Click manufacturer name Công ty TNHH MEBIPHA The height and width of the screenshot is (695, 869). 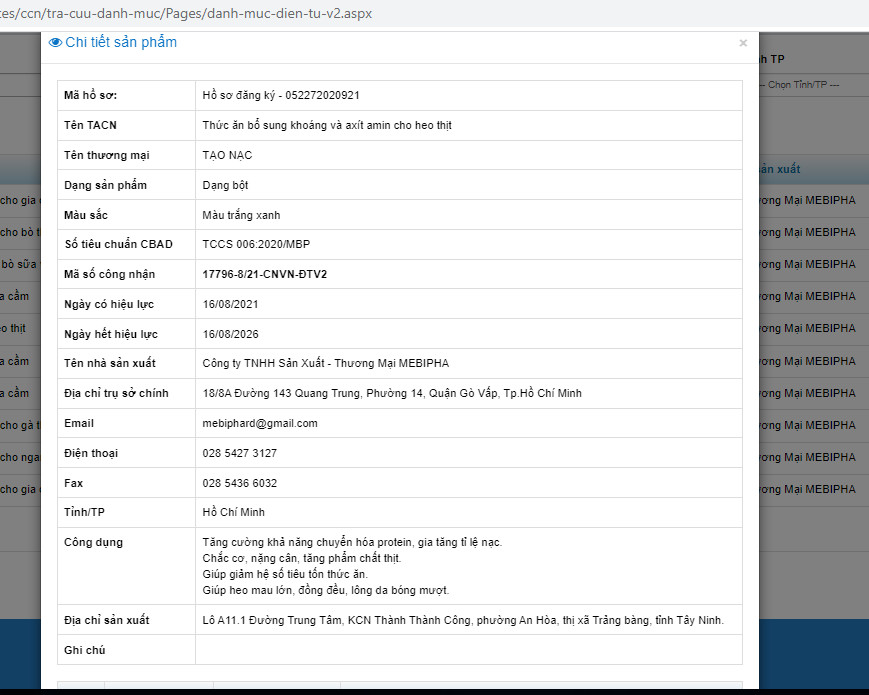pyautogui.click(x=325, y=364)
